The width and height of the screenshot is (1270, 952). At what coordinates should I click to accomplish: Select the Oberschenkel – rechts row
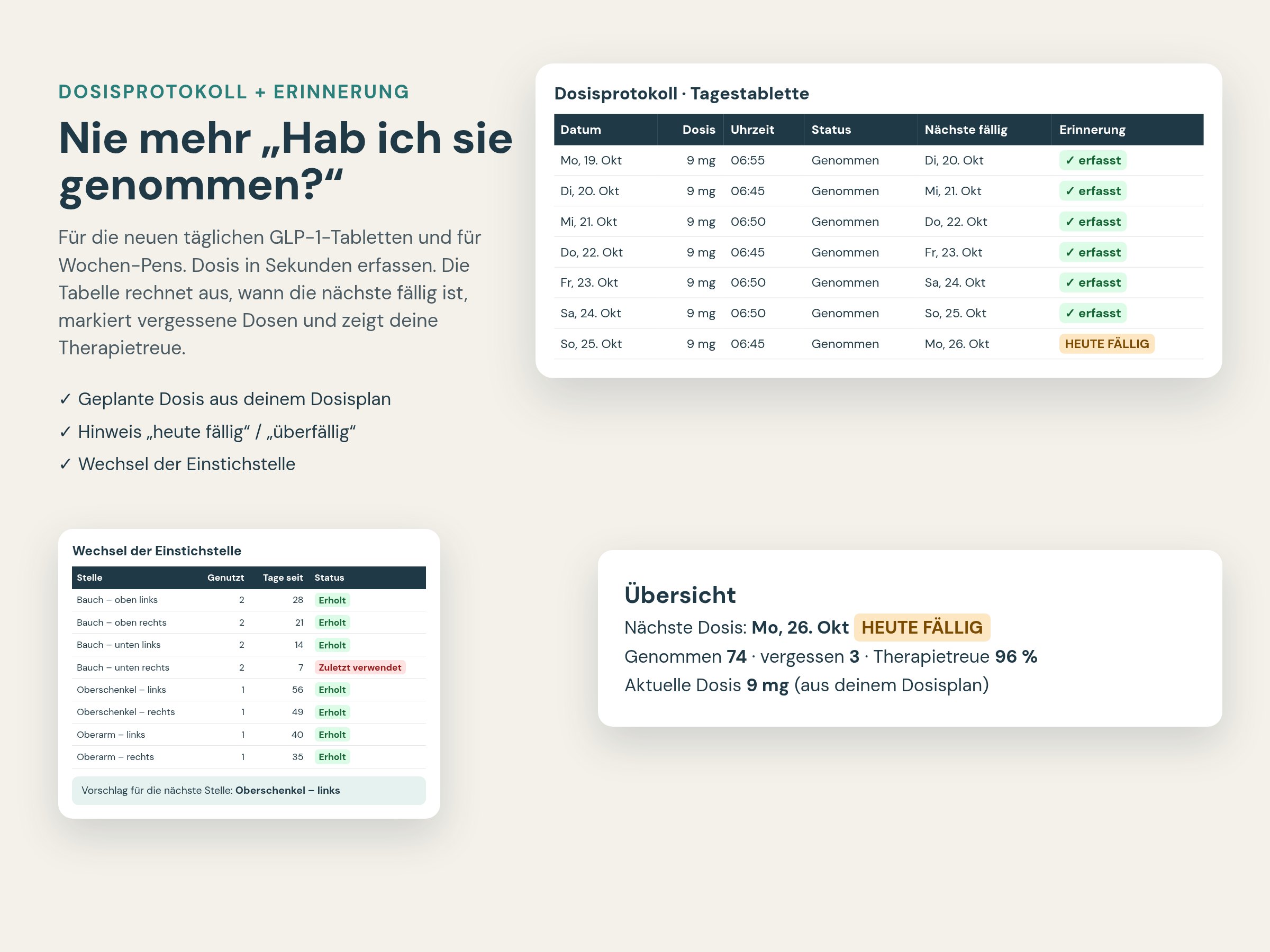249,712
